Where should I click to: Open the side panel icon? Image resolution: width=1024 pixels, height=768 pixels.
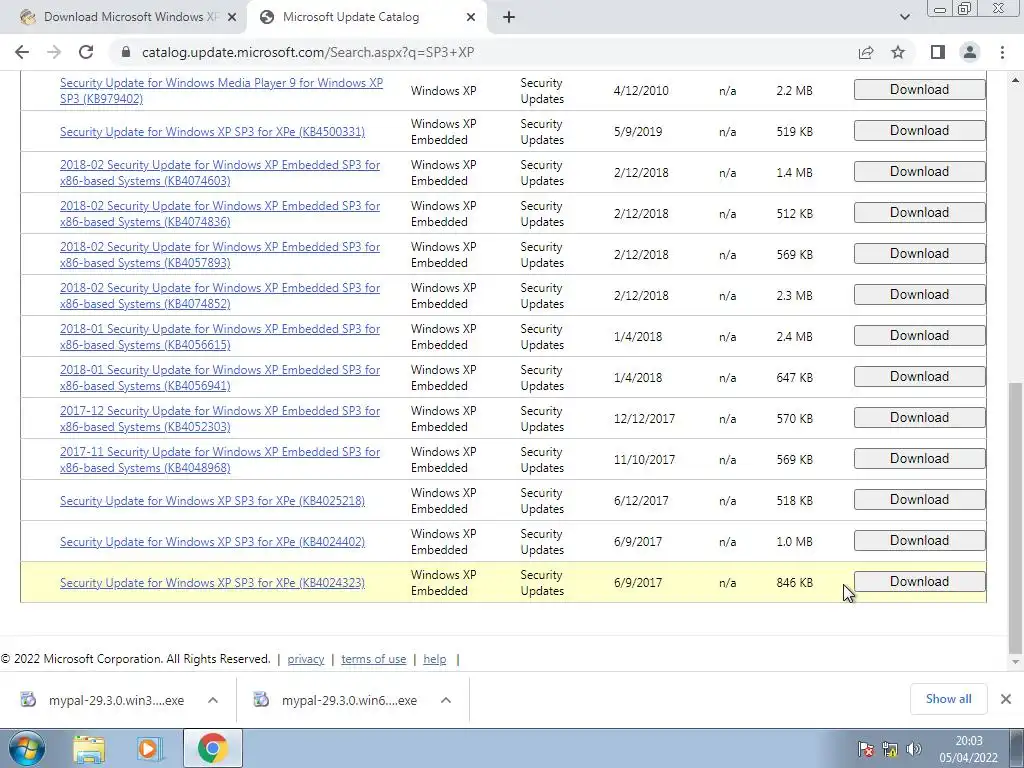(x=938, y=52)
